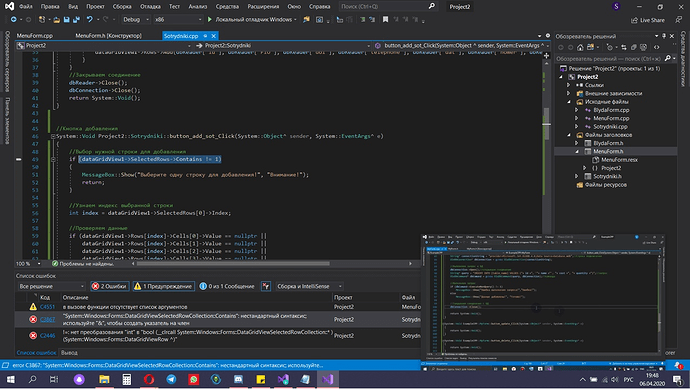
Task: Click the Undo arrow in toolbar
Action: point(90,20)
